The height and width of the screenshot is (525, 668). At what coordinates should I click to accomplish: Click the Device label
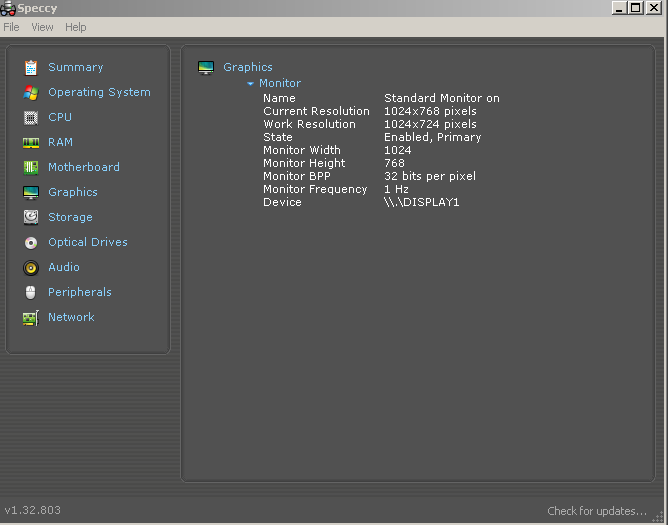(282, 202)
